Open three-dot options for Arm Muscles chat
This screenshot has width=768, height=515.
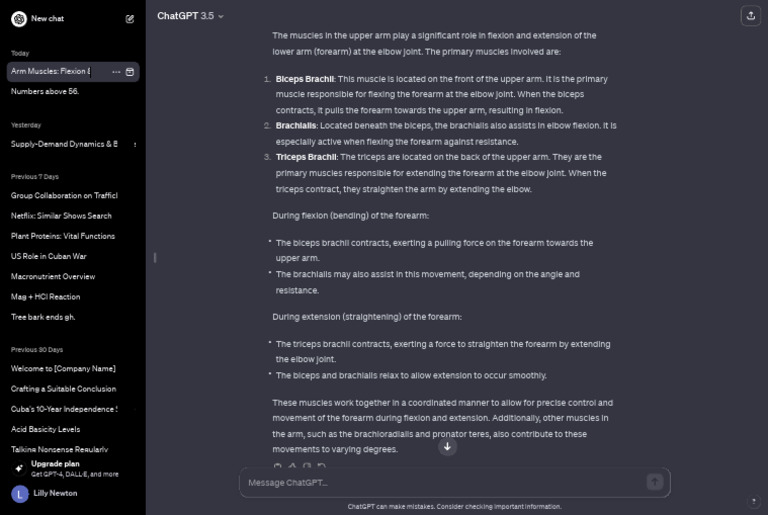(116, 72)
